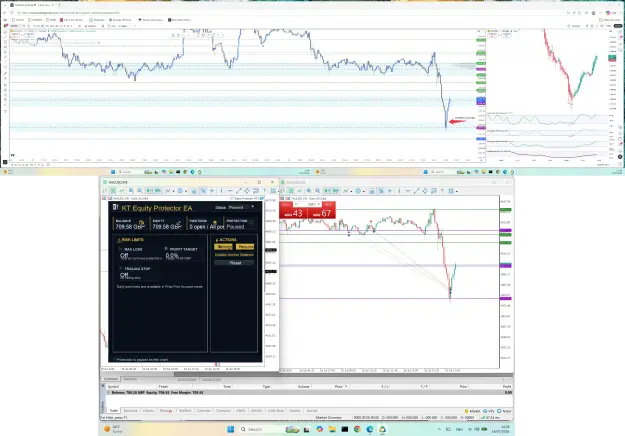Enable auto scroll in left MetaTrader toolbar

149,191
